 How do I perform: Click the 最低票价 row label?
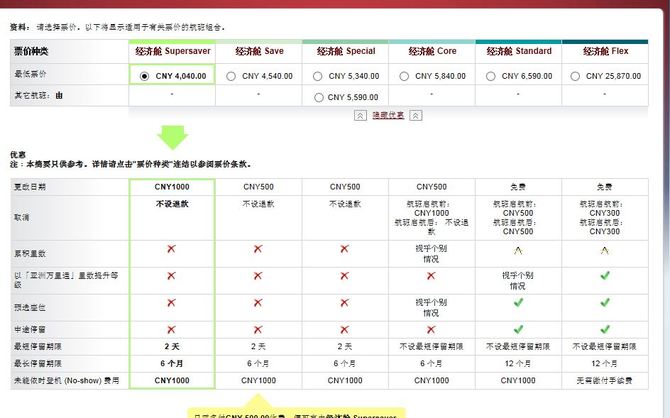coord(30,74)
